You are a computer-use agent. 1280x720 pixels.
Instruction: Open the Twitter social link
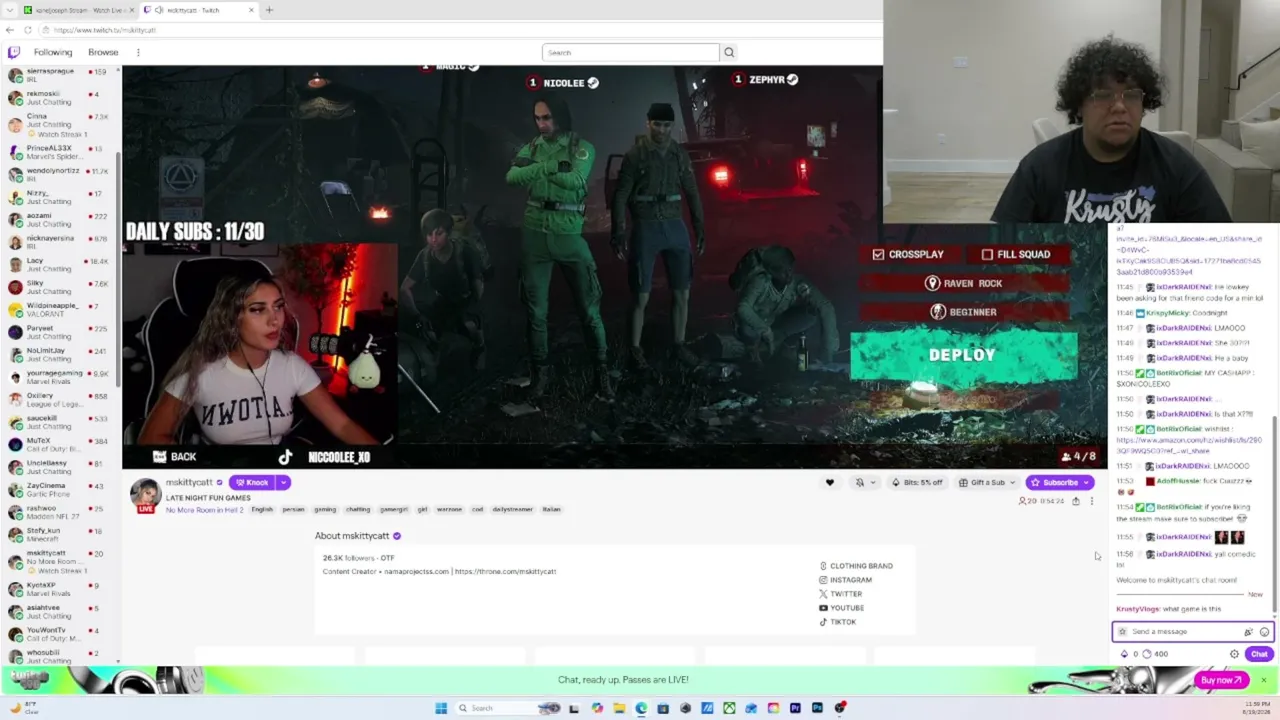pos(840,594)
